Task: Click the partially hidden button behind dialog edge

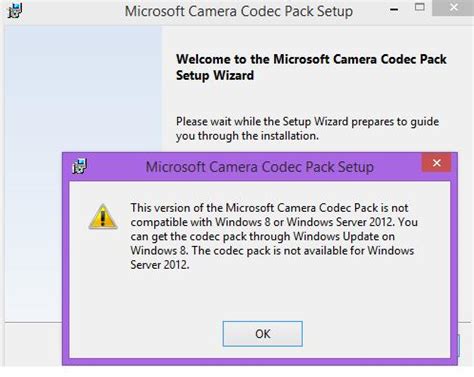Action: [459, 346]
